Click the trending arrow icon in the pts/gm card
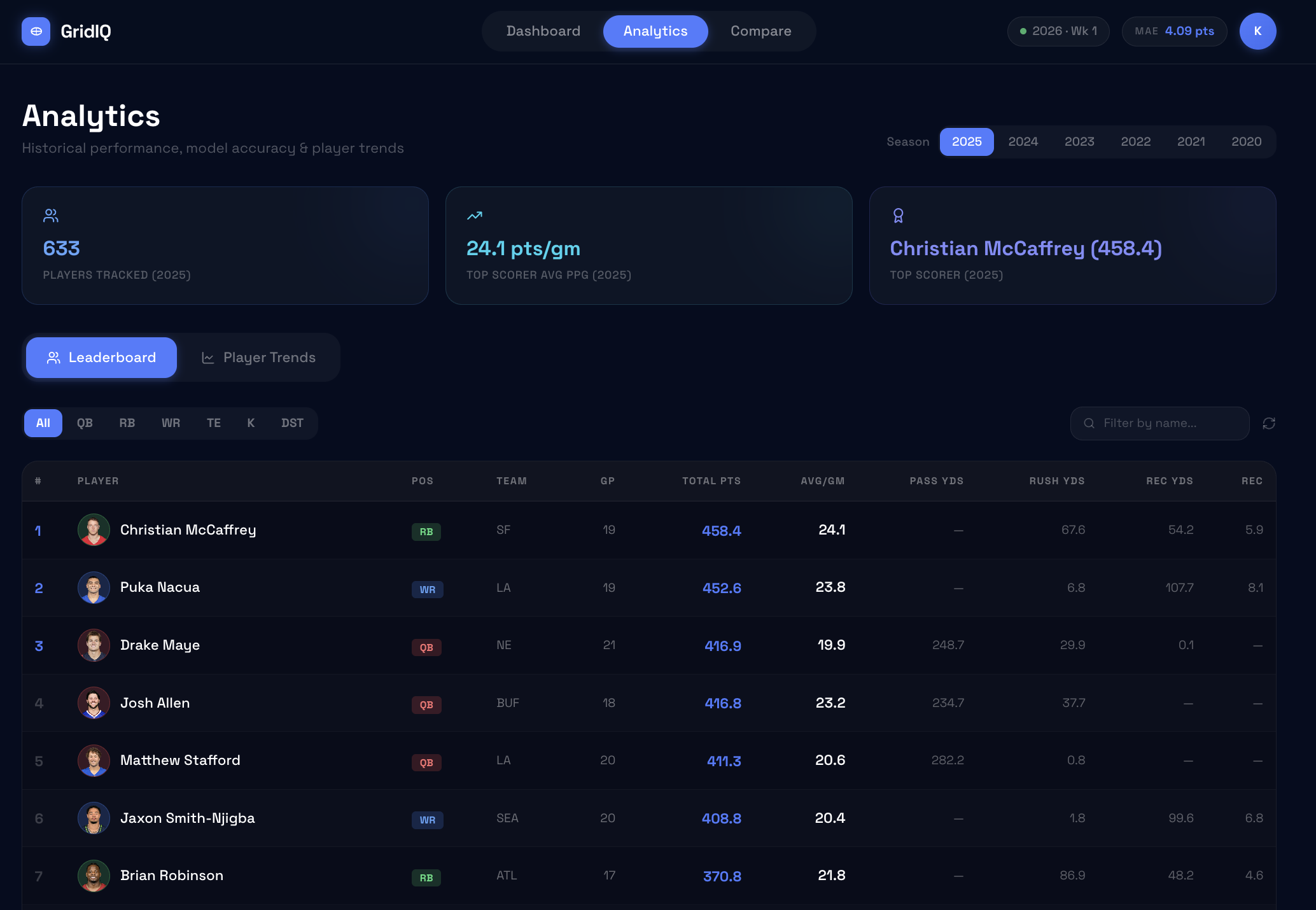The height and width of the screenshot is (910, 1316). coord(475,216)
